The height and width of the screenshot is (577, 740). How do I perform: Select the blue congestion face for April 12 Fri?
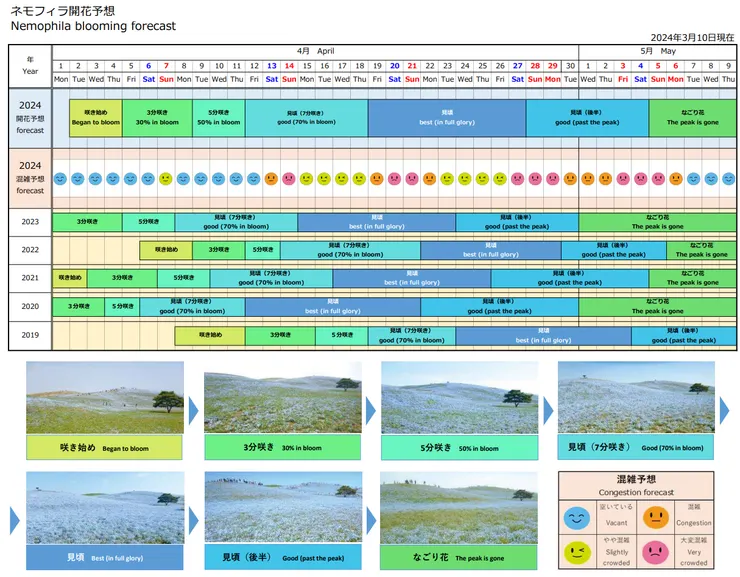(x=253, y=179)
